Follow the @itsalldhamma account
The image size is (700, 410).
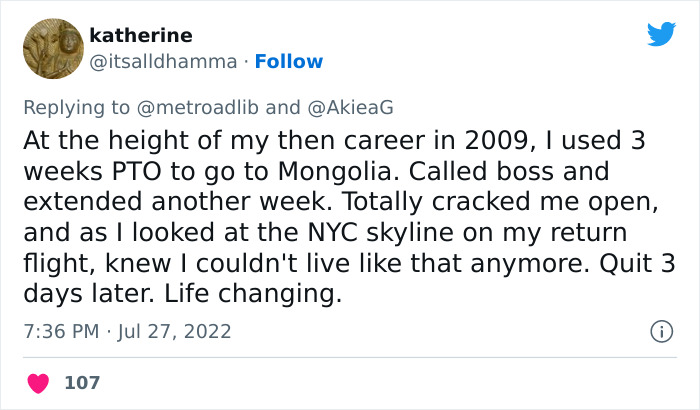[x=289, y=61]
